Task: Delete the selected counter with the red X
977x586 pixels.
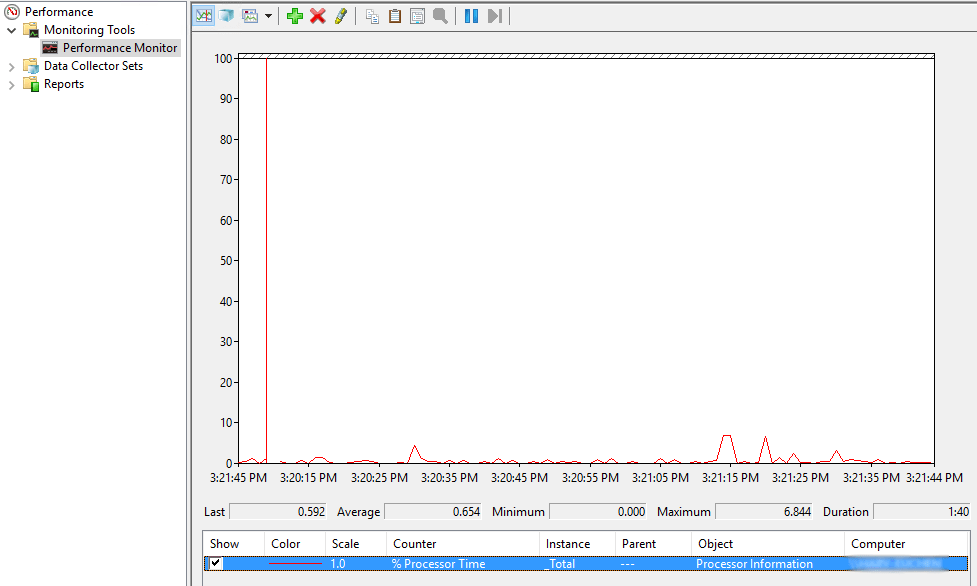Action: pyautogui.click(x=317, y=15)
